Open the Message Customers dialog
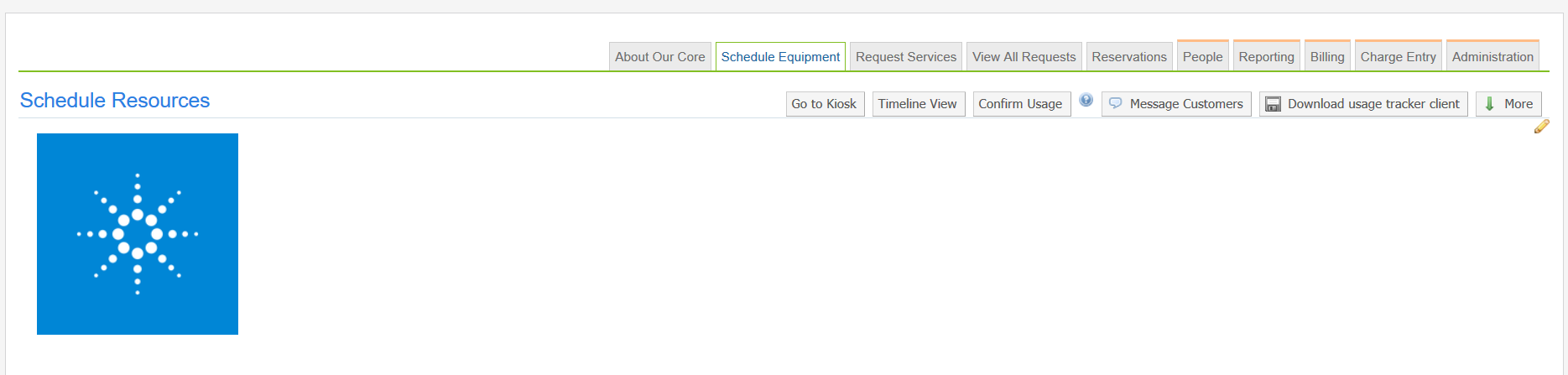 (x=1176, y=104)
